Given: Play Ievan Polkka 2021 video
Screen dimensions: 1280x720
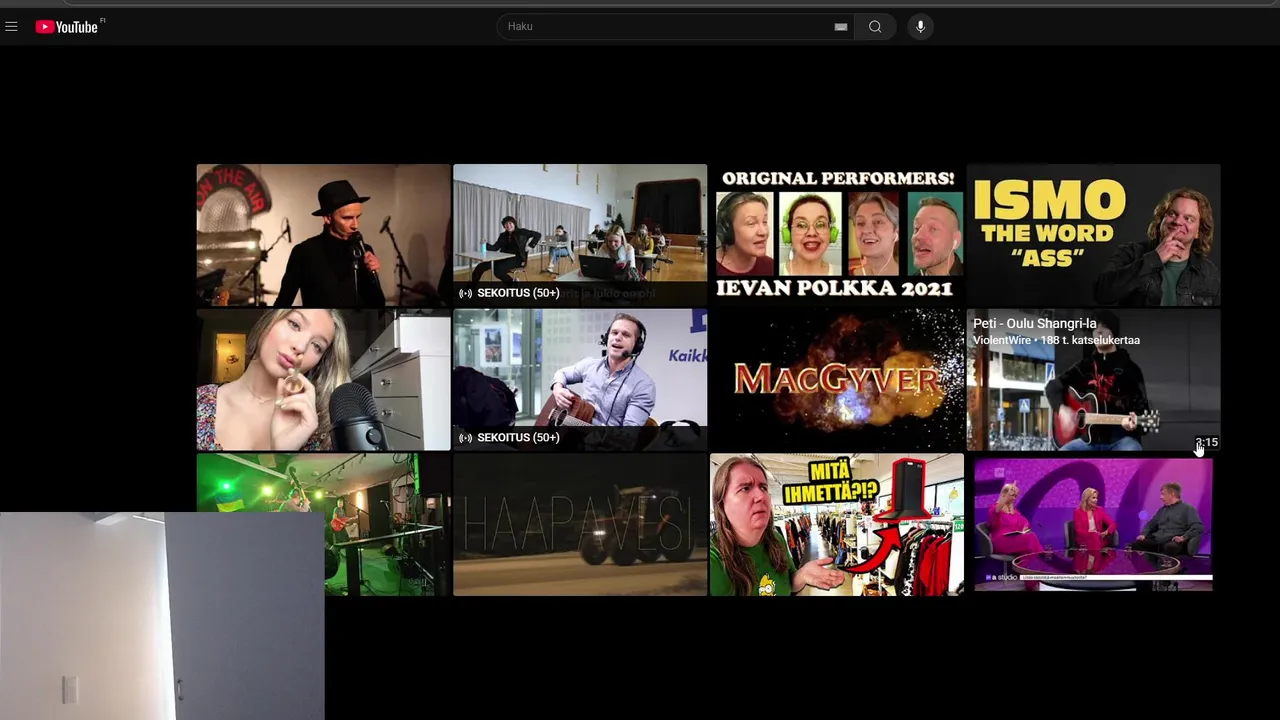Looking at the screenshot, I should pyautogui.click(x=837, y=235).
